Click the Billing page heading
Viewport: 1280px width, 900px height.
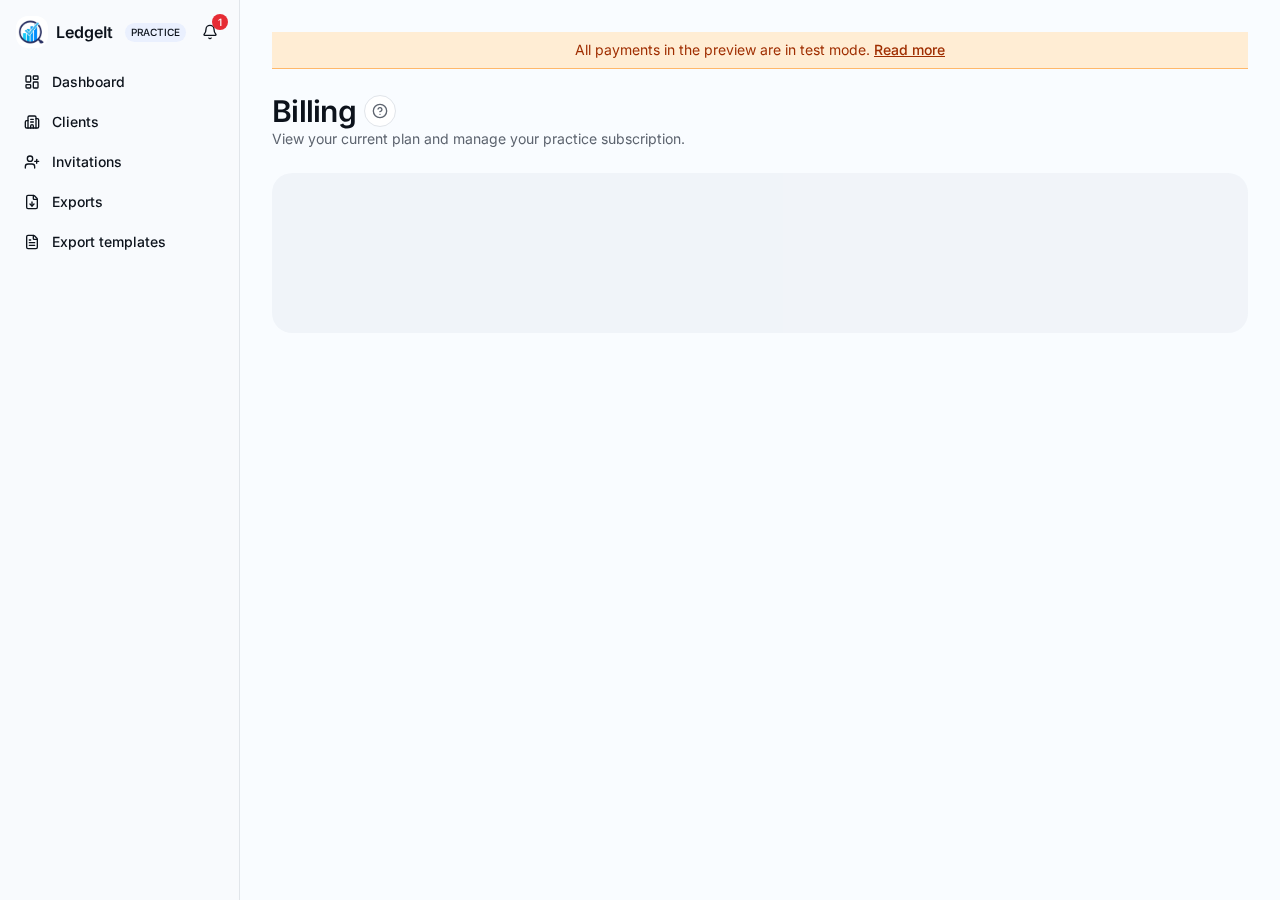pos(314,111)
